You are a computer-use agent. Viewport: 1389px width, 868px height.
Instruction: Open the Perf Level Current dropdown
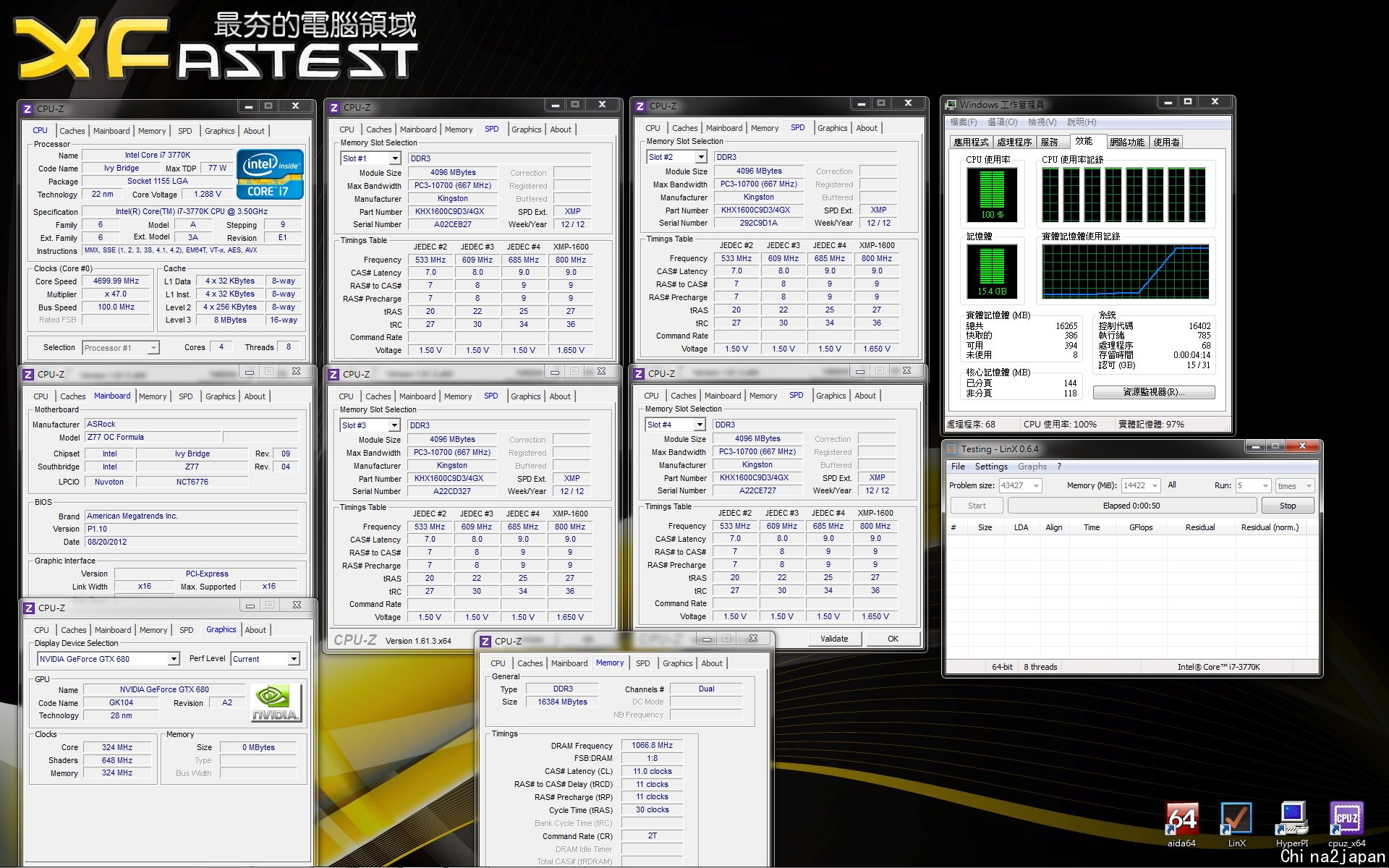point(294,659)
